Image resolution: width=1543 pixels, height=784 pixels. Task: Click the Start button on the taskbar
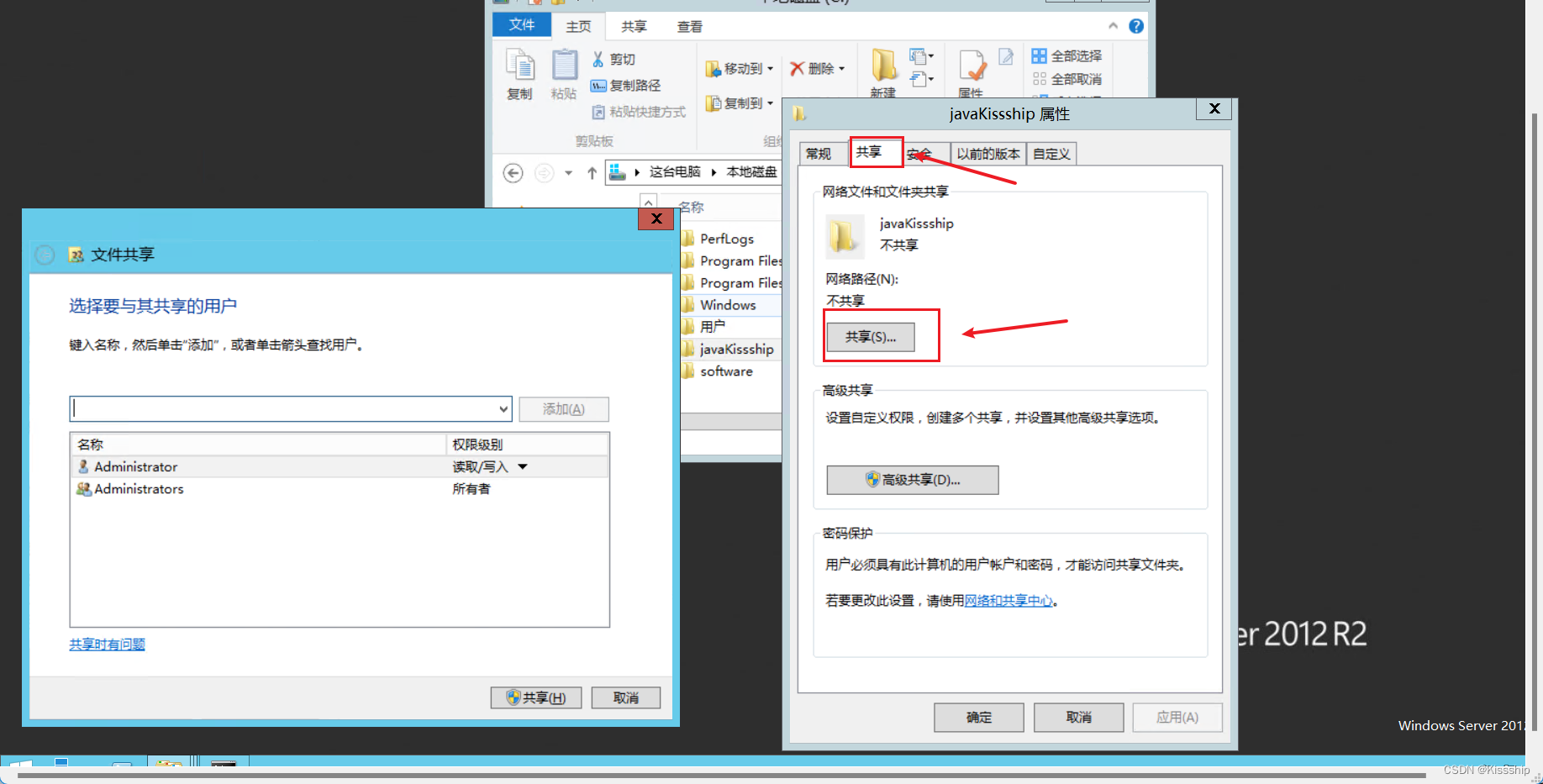18,765
